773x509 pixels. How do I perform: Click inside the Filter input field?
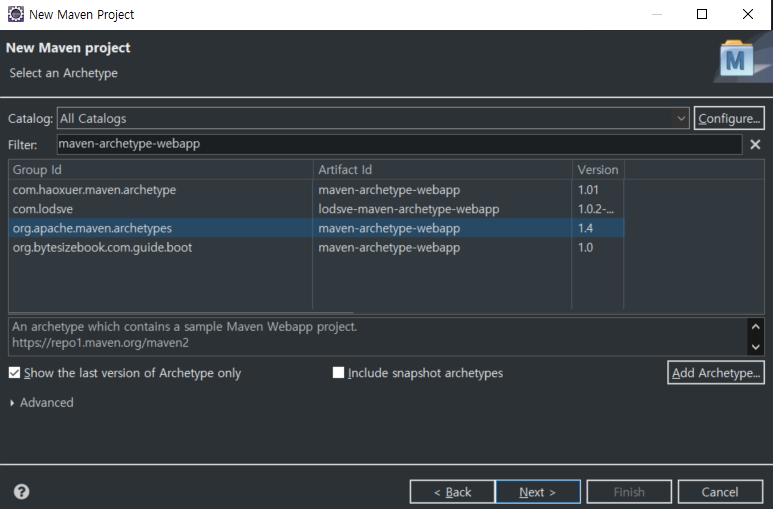(x=399, y=144)
